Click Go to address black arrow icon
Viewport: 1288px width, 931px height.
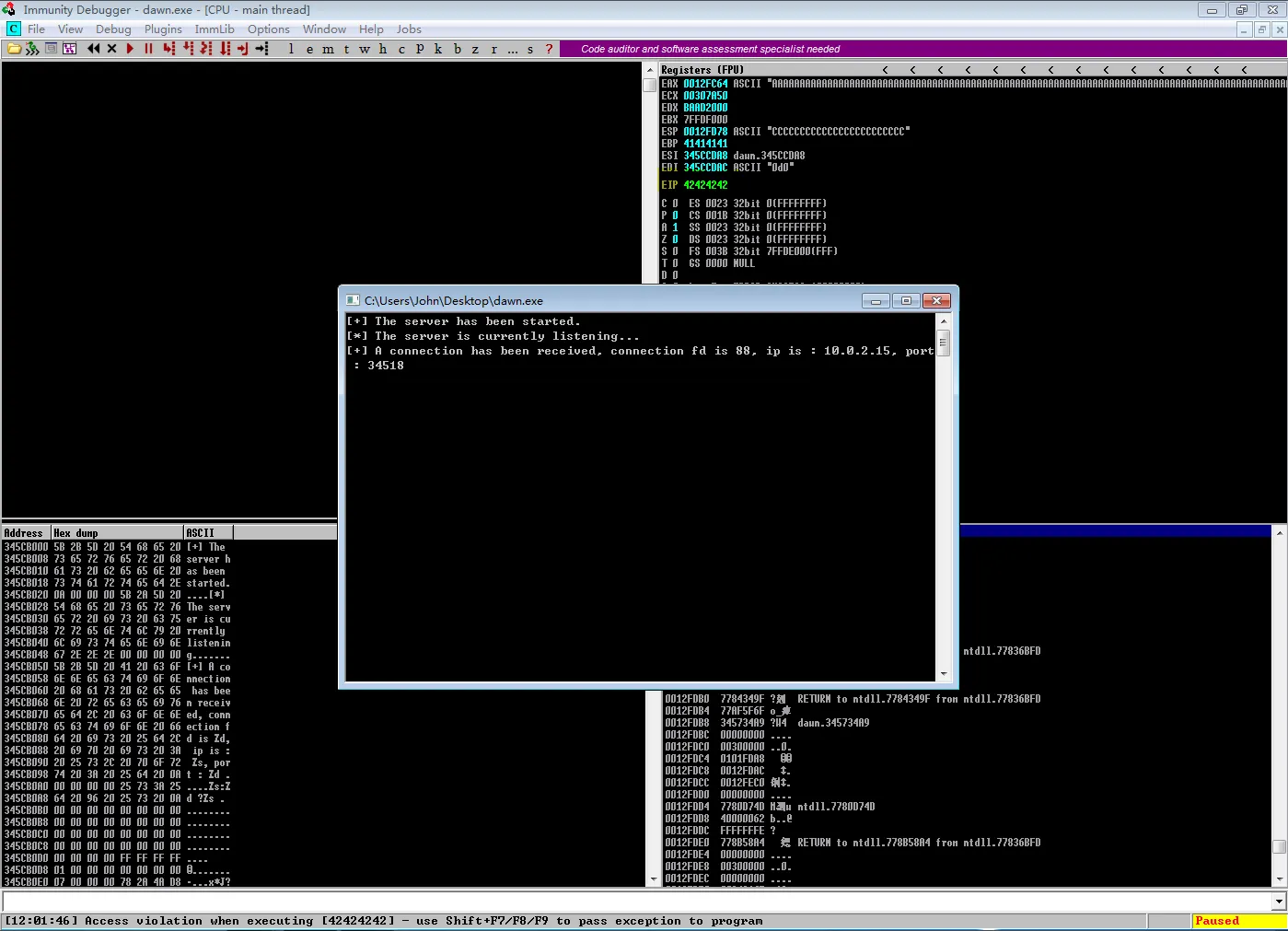(x=261, y=49)
